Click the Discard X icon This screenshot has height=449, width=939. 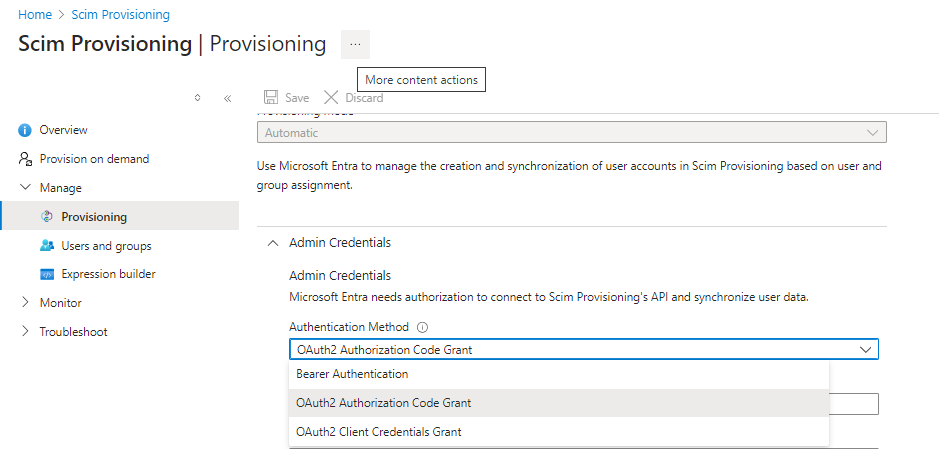(x=331, y=98)
